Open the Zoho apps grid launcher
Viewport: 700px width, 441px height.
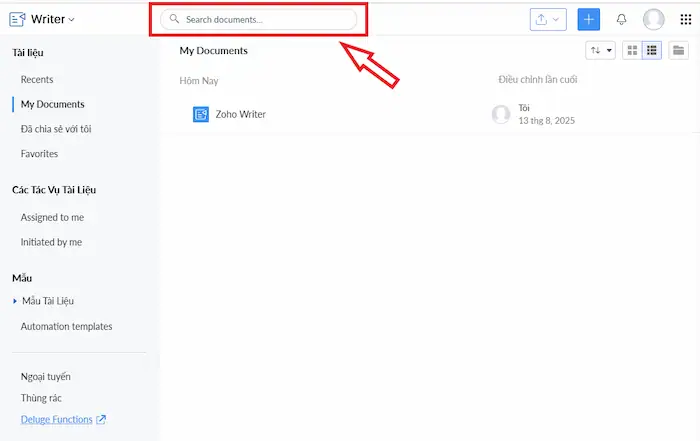tap(685, 19)
